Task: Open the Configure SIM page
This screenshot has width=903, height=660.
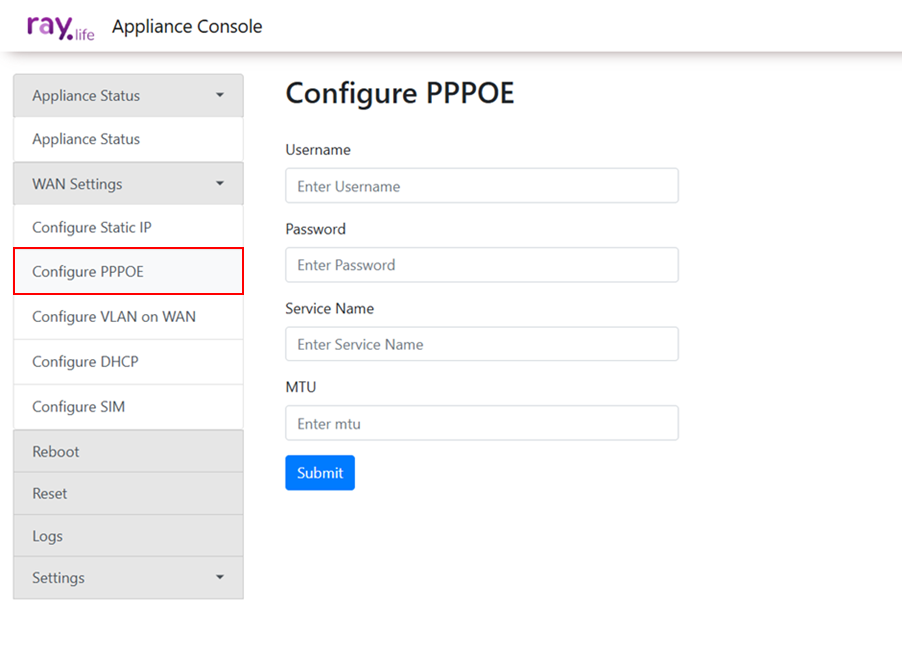Action: 78,407
